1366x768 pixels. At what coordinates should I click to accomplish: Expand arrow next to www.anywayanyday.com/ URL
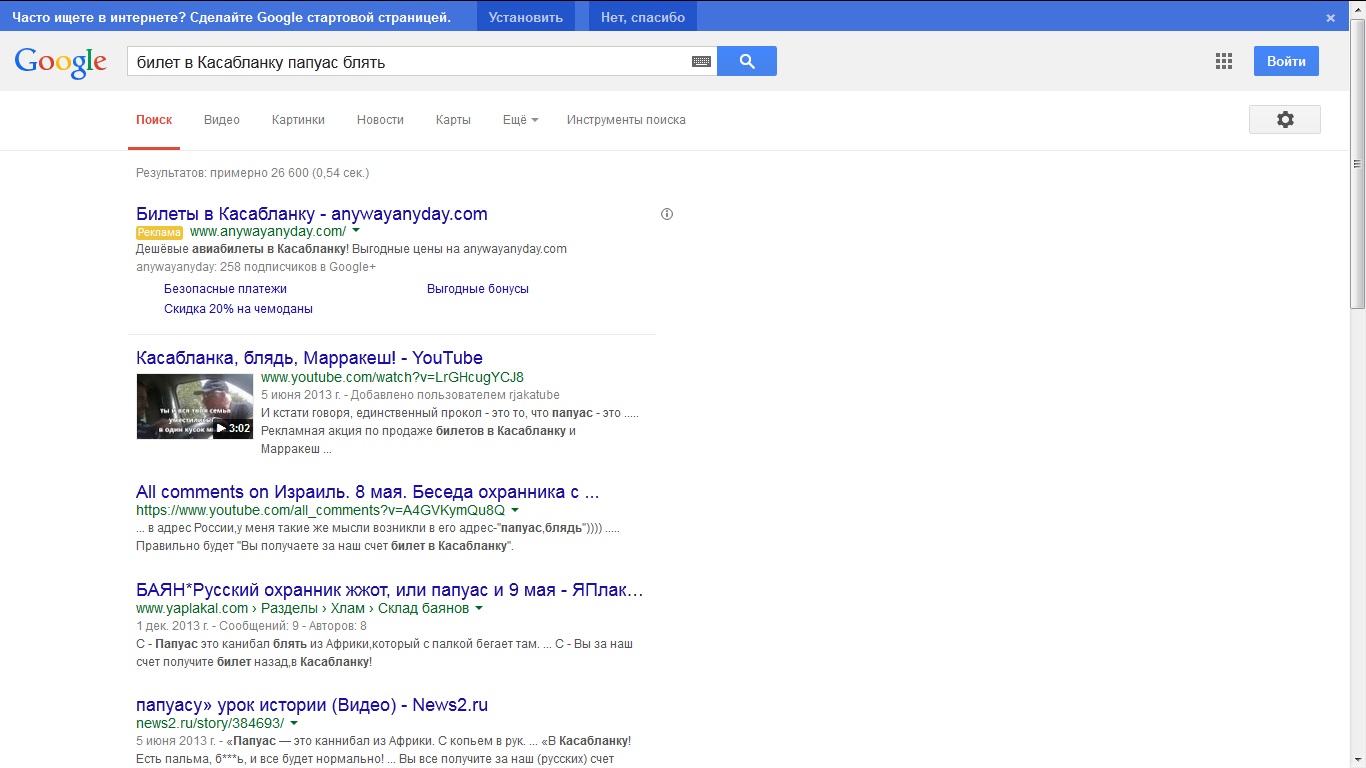pyautogui.click(x=356, y=232)
